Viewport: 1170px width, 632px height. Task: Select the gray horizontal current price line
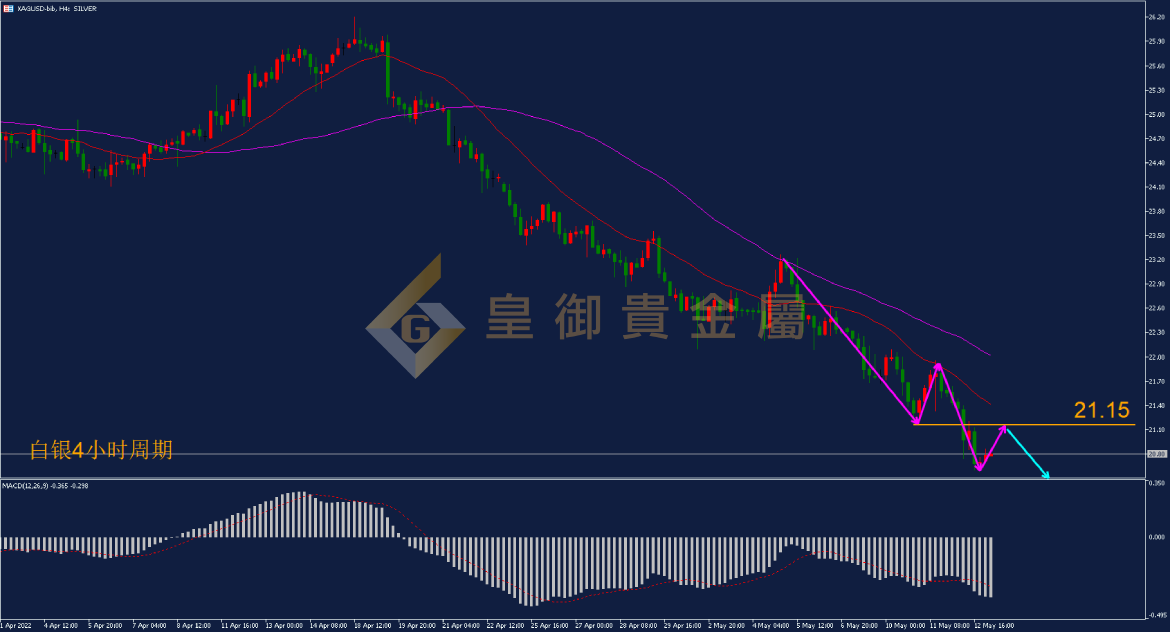coord(572,454)
